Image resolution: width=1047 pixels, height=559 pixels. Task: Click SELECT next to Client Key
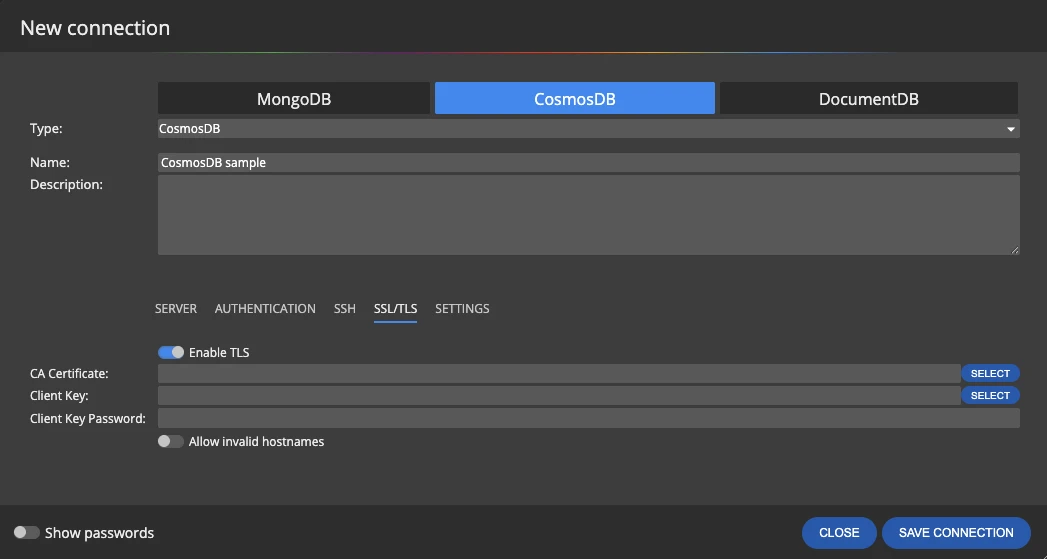(990, 395)
